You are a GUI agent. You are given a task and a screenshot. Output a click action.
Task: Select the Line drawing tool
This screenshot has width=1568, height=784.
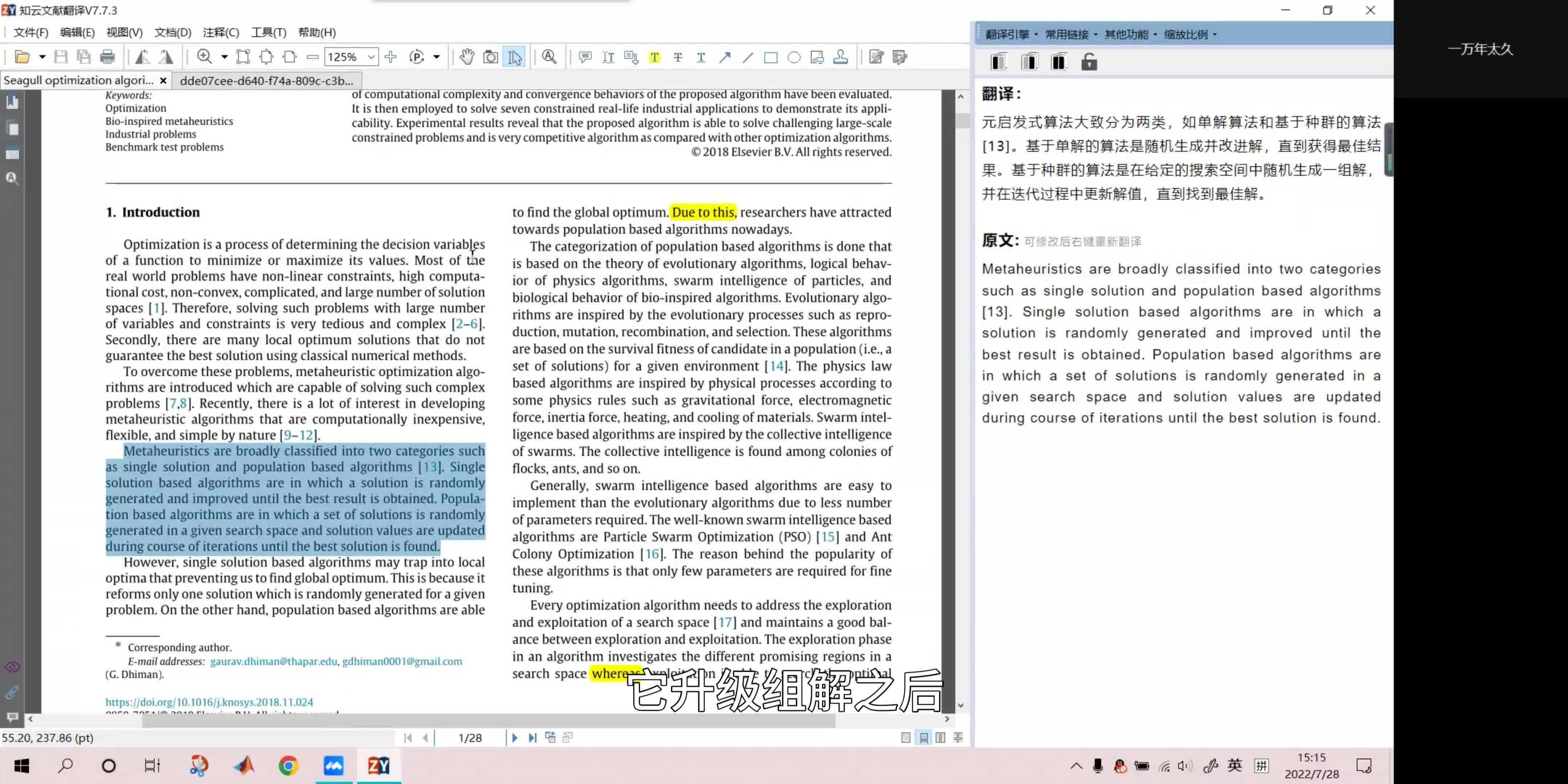(x=747, y=57)
